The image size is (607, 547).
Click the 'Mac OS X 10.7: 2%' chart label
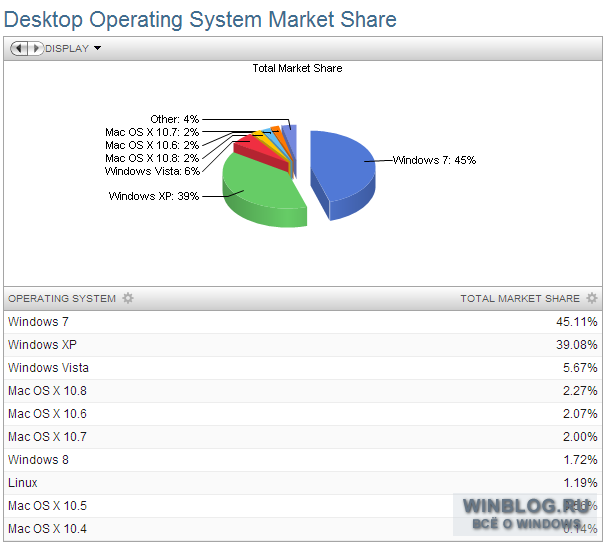(x=152, y=132)
